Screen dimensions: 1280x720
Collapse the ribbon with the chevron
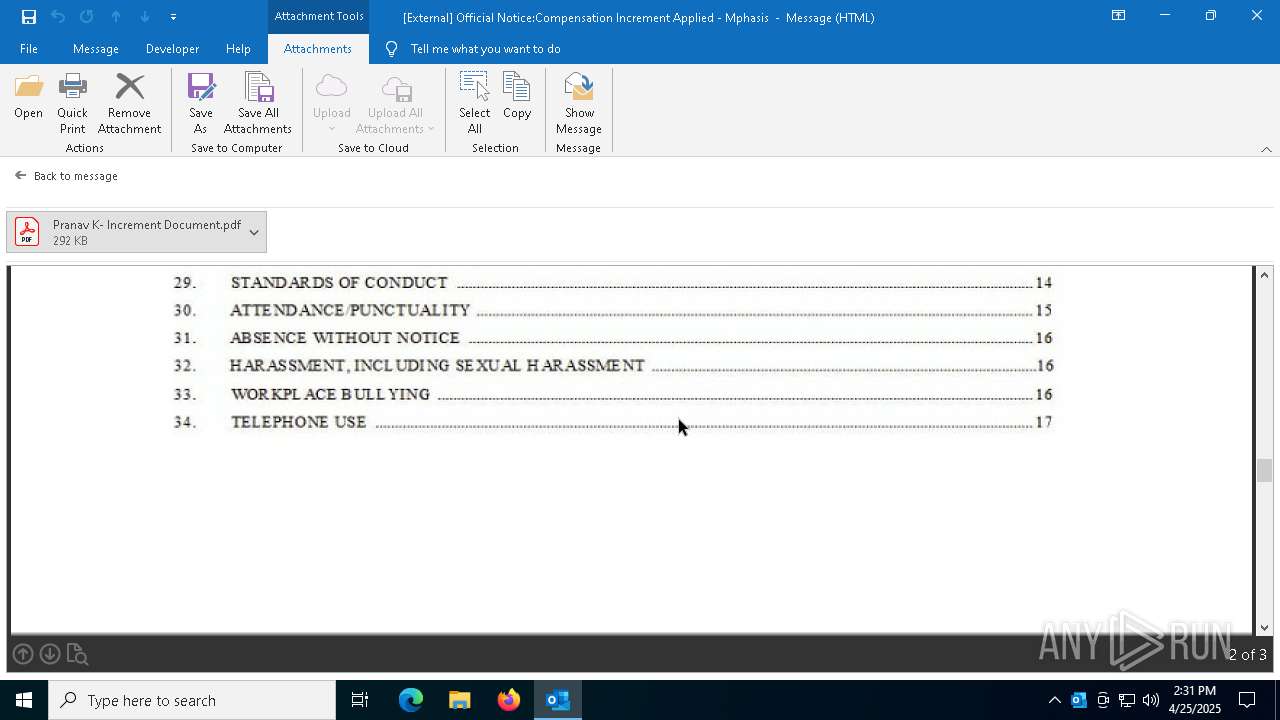coord(1266,149)
